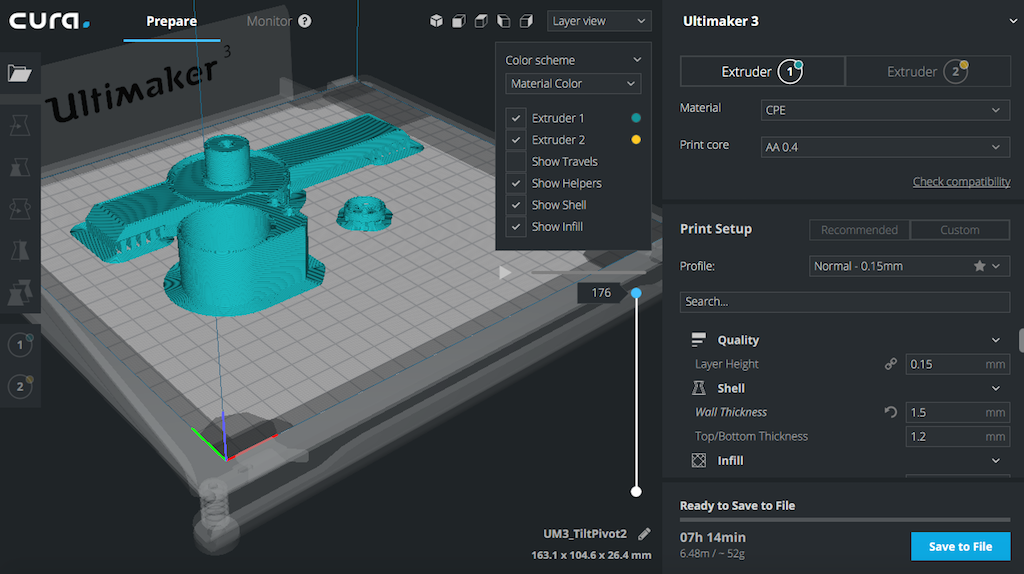Select the Mirror tool in left sidebar

[20, 251]
